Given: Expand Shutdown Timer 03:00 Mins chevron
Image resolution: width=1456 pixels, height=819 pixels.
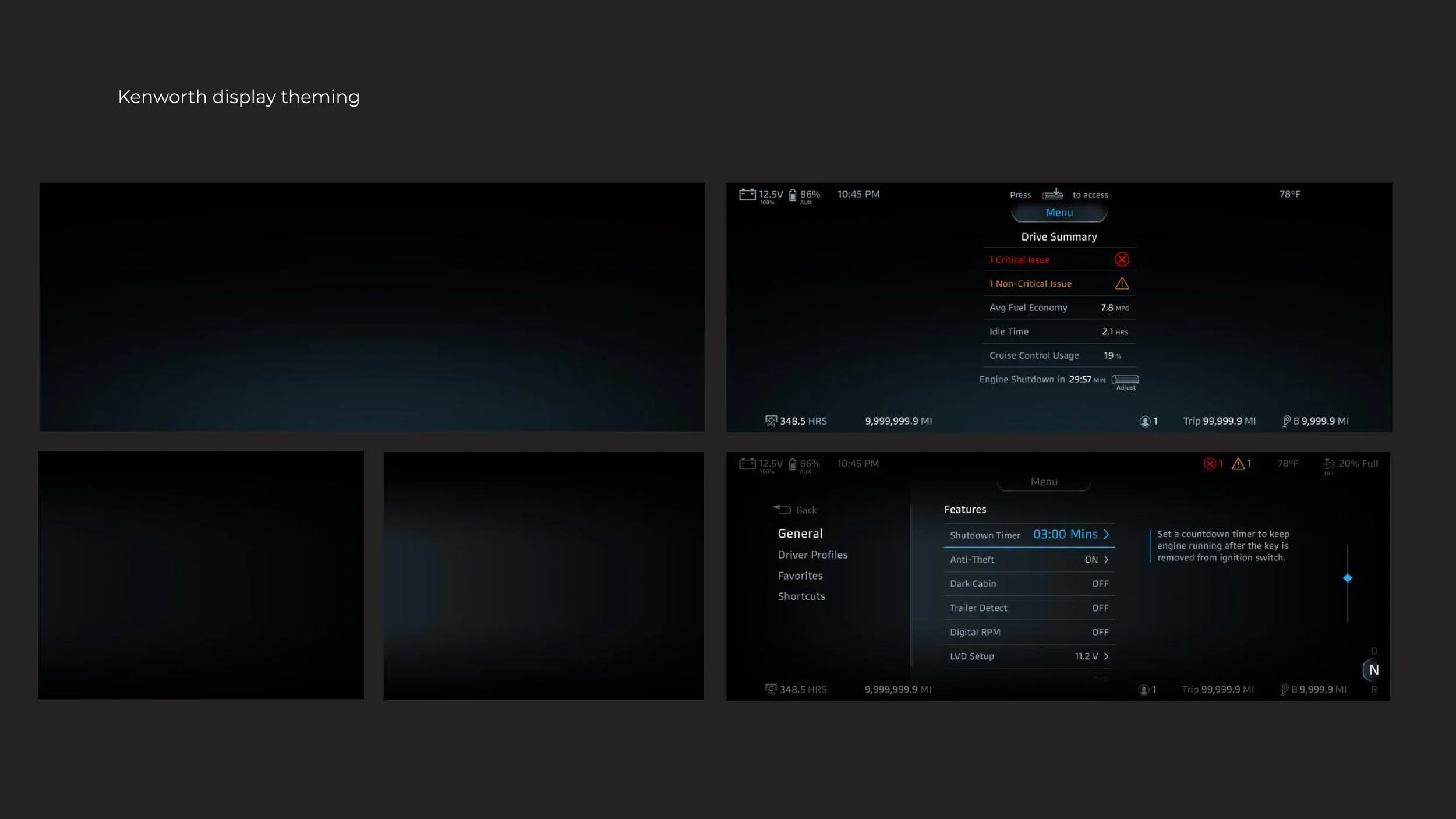Looking at the screenshot, I should coord(1106,534).
